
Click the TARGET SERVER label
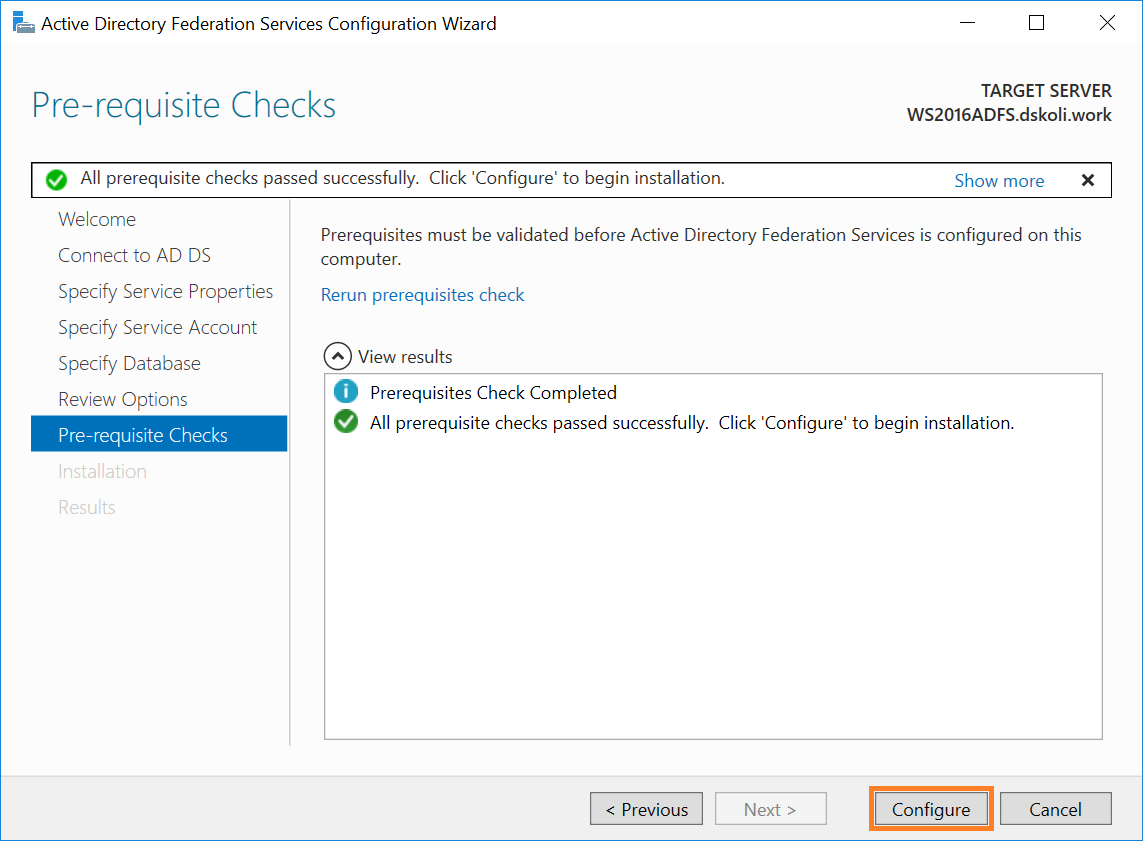pyautogui.click(x=1046, y=91)
